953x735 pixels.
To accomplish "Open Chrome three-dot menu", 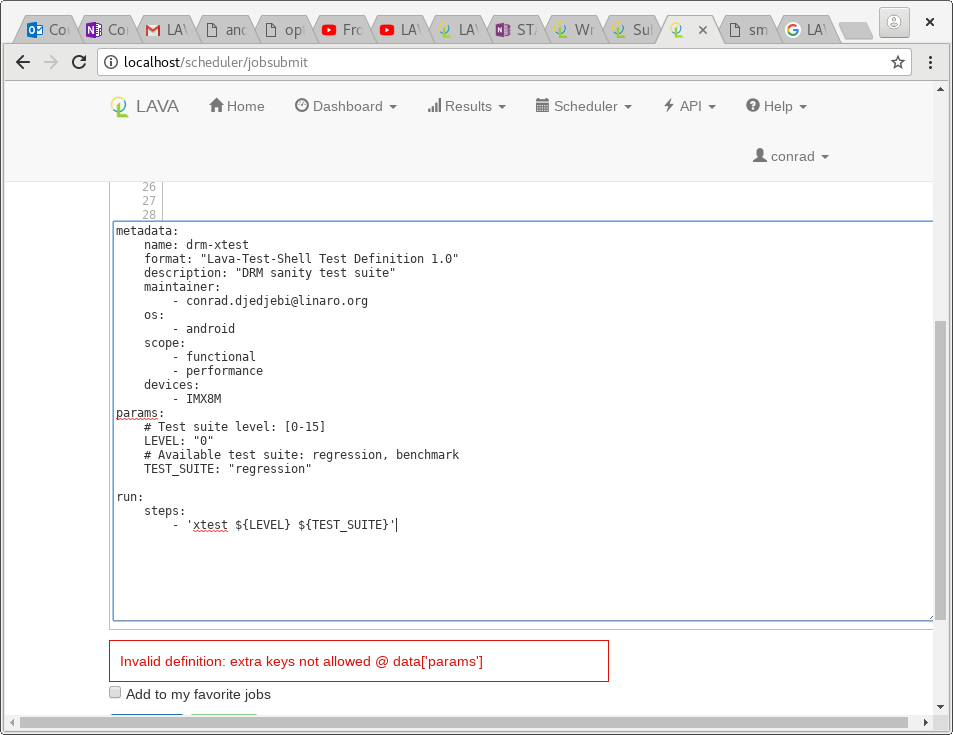I will click(931, 62).
